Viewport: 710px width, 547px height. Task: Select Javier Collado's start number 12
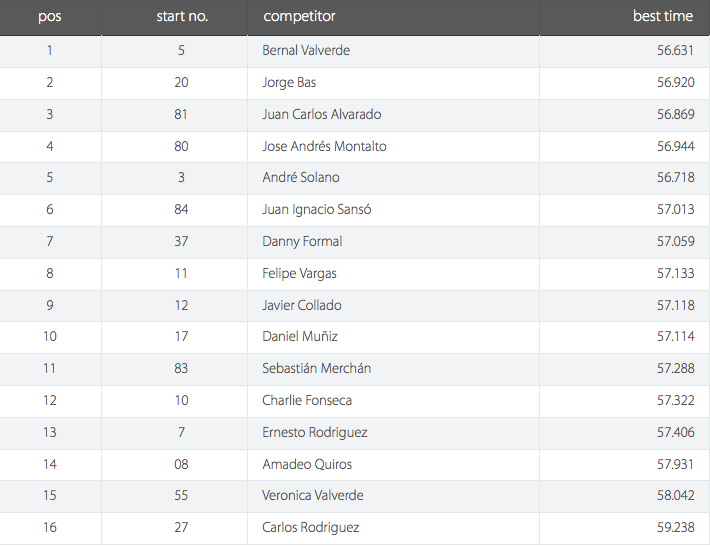coord(181,305)
